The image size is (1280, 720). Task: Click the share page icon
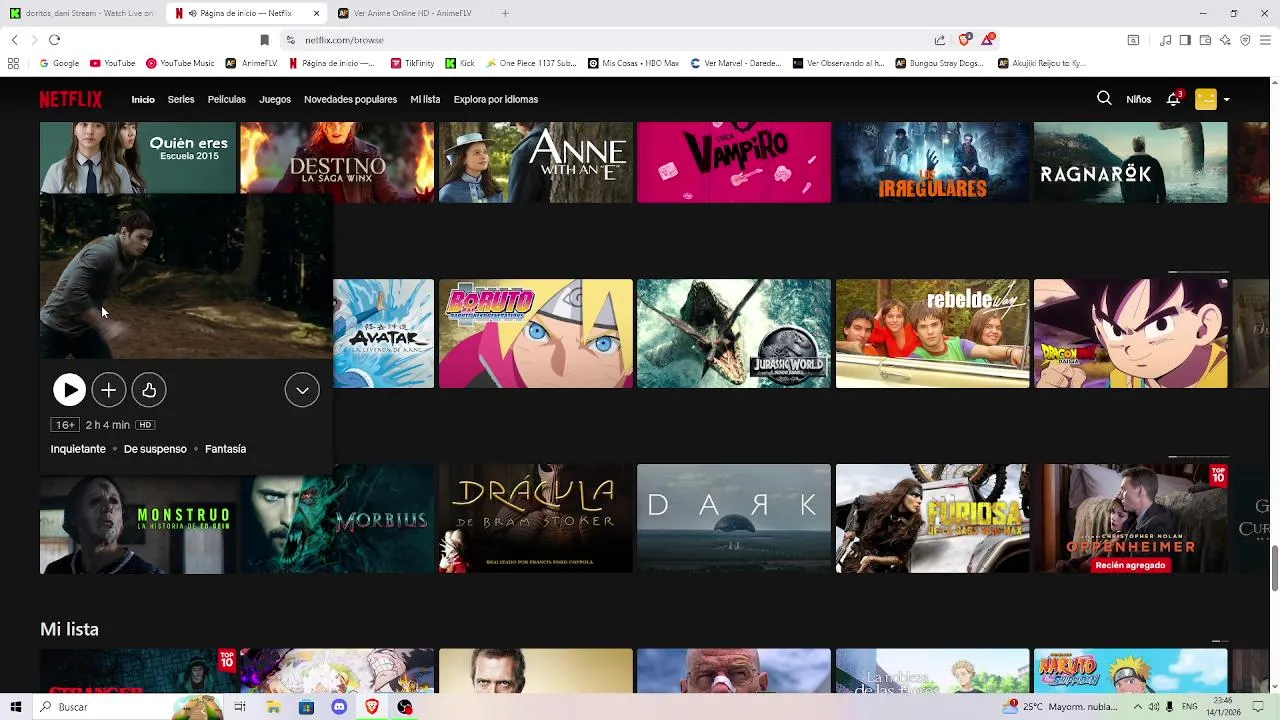[940, 40]
